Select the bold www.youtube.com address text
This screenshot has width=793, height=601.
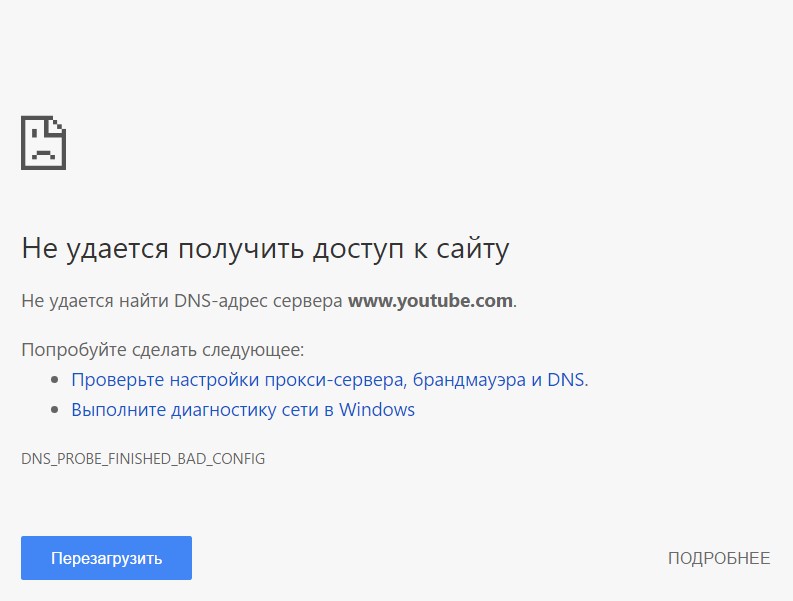(430, 300)
